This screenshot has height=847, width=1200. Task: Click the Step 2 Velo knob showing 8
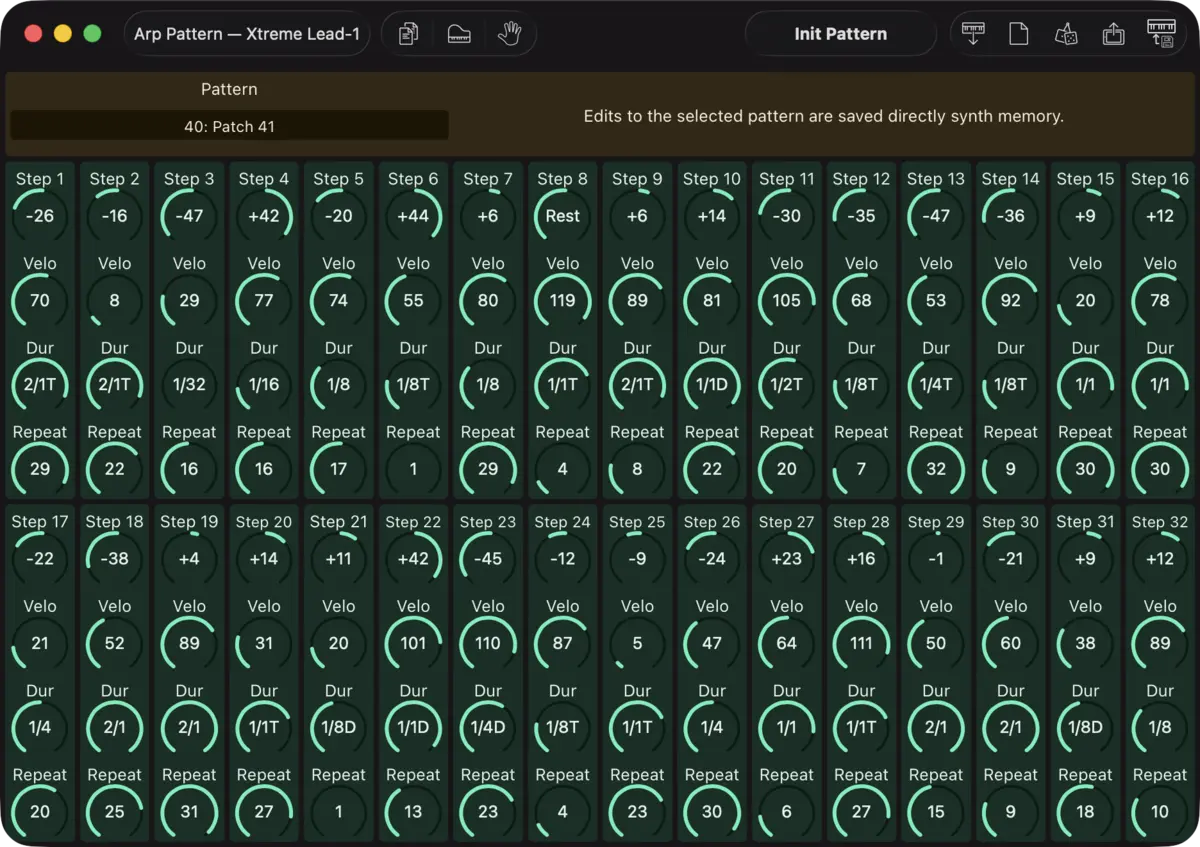point(115,300)
